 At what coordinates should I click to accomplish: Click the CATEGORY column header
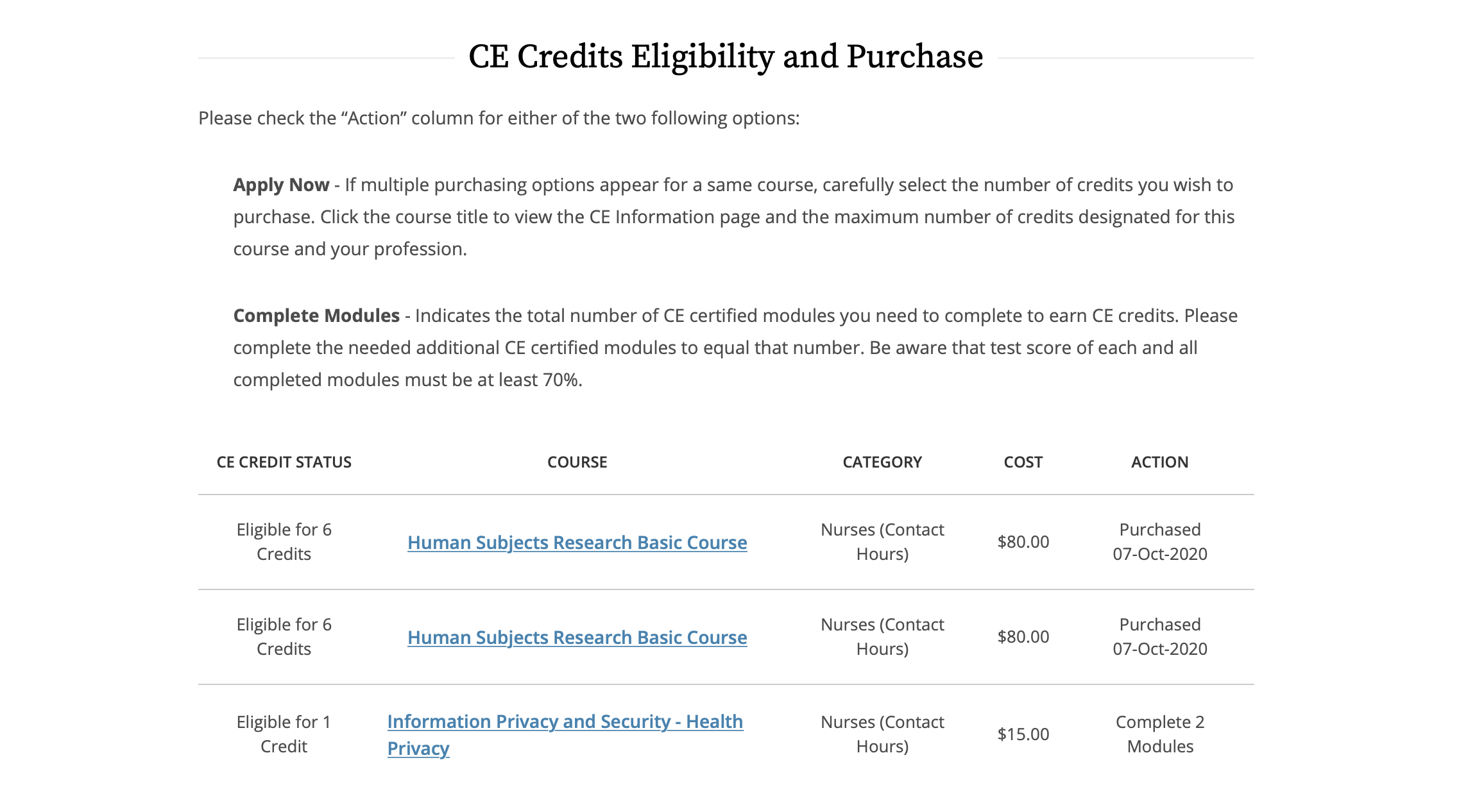click(x=882, y=462)
